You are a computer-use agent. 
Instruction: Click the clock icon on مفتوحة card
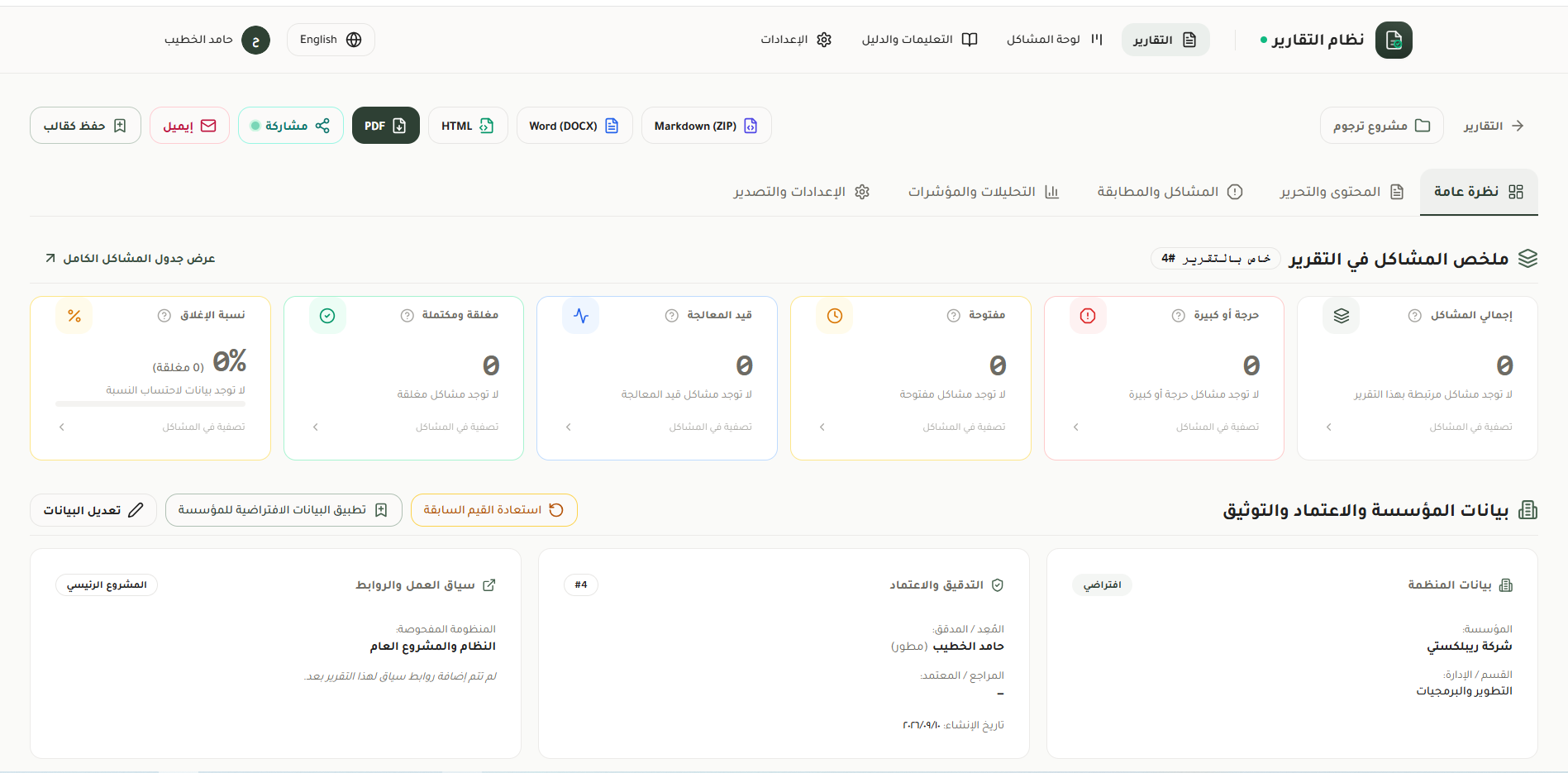tap(835, 316)
